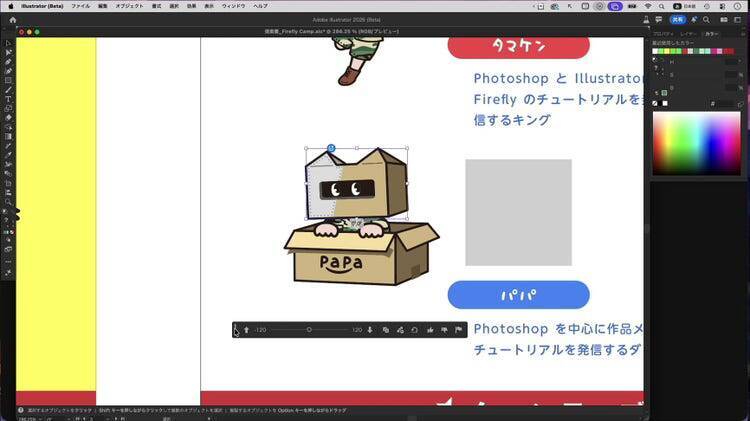The image size is (750, 421).
Task: Switch to the レイヤー panel tab
Action: [x=689, y=33]
